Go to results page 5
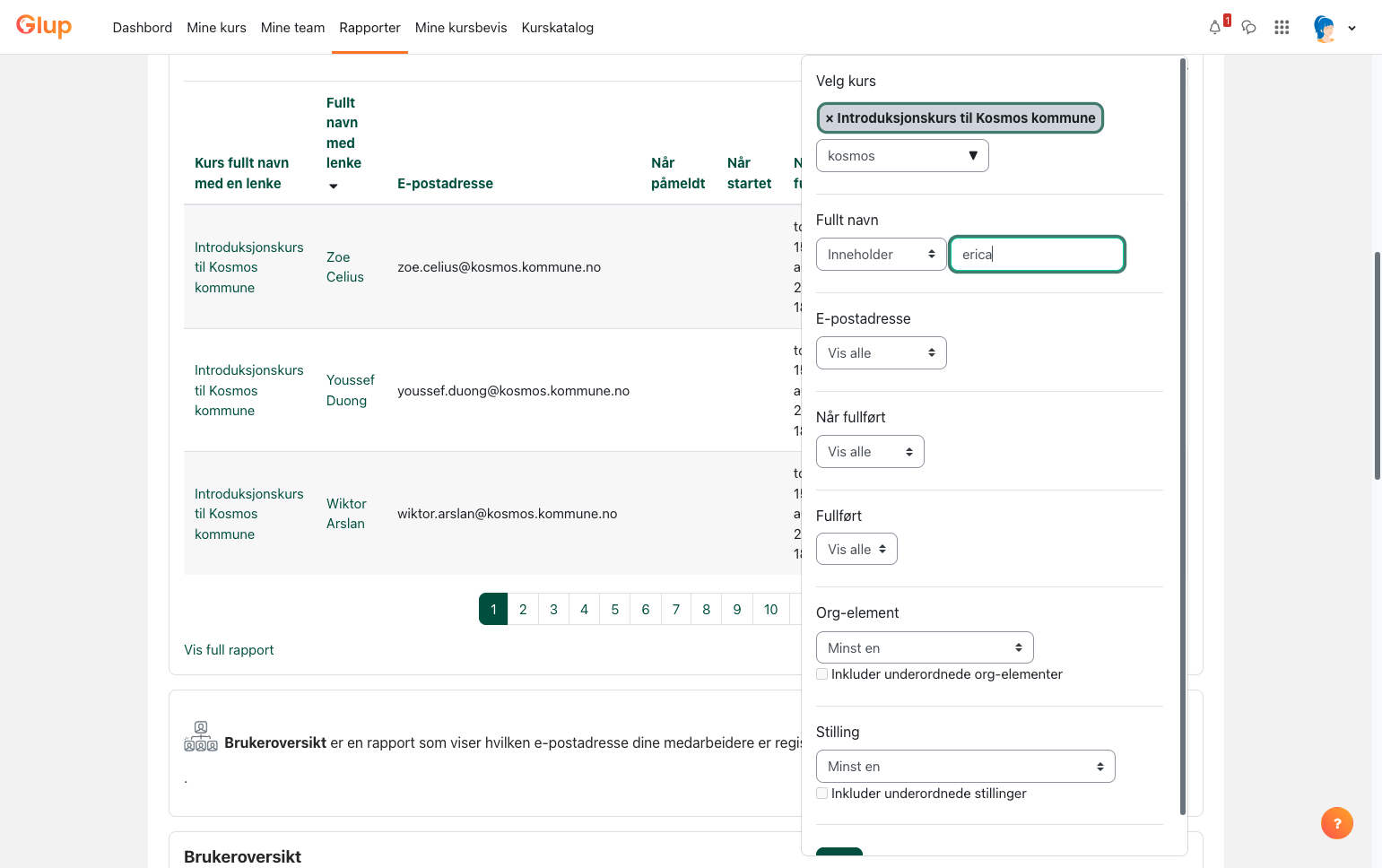Image resolution: width=1382 pixels, height=868 pixels. coord(615,609)
